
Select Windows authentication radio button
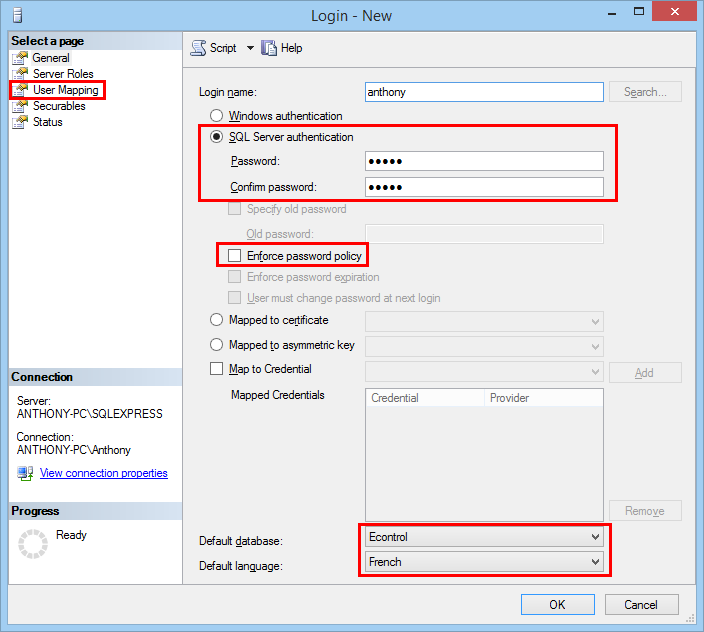[x=216, y=116]
